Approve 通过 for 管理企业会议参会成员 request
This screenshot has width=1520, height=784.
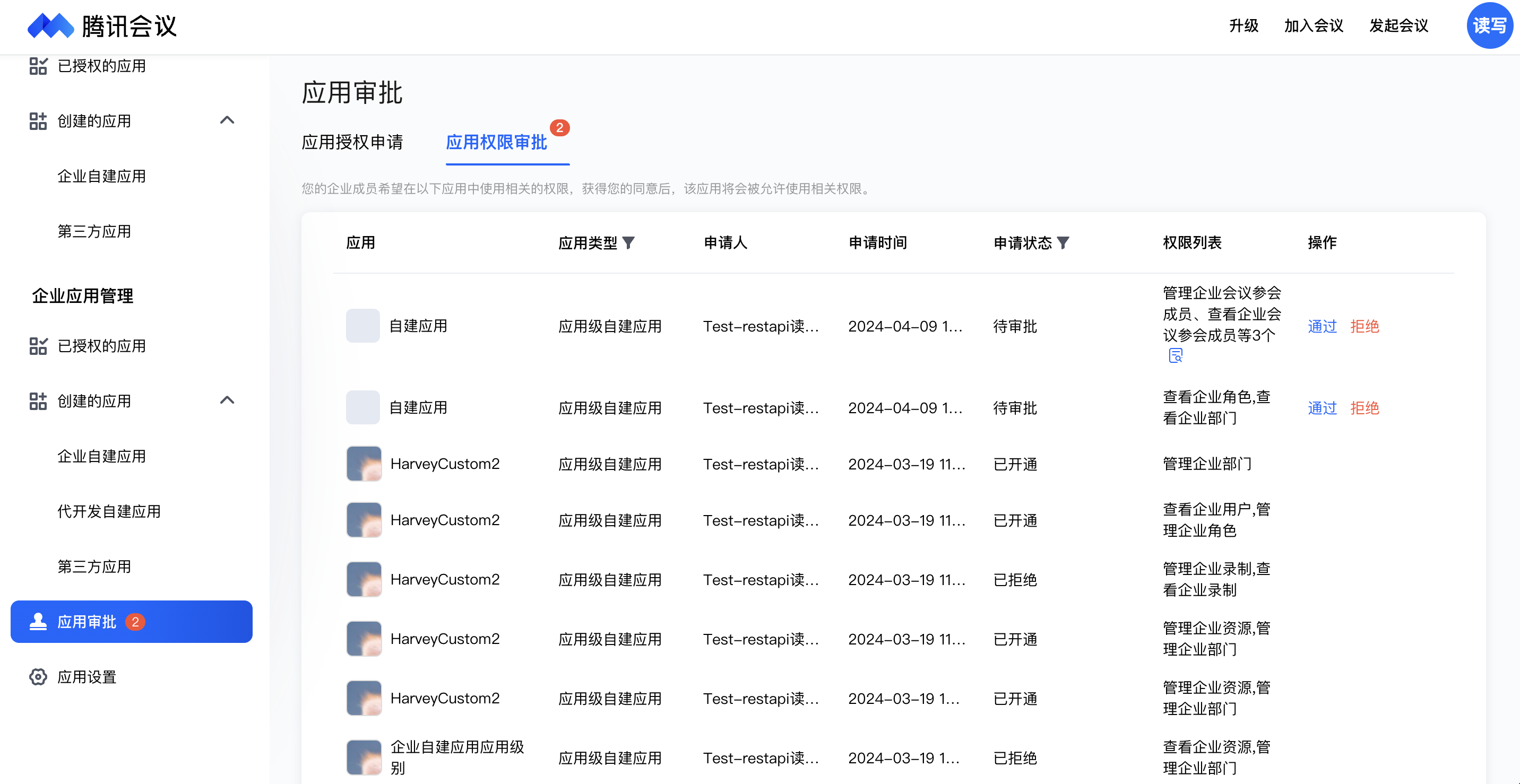coord(1322,326)
